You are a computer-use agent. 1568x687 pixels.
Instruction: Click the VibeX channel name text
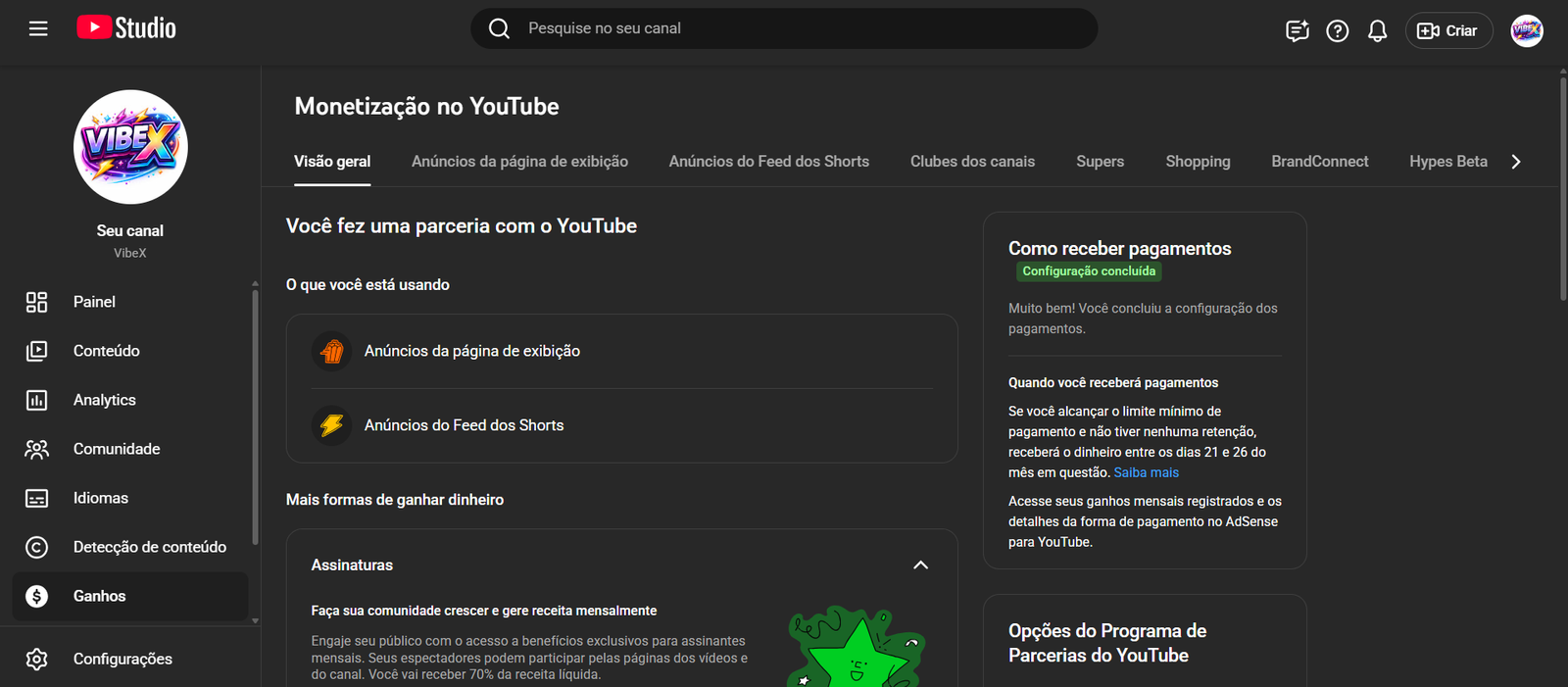[130, 253]
